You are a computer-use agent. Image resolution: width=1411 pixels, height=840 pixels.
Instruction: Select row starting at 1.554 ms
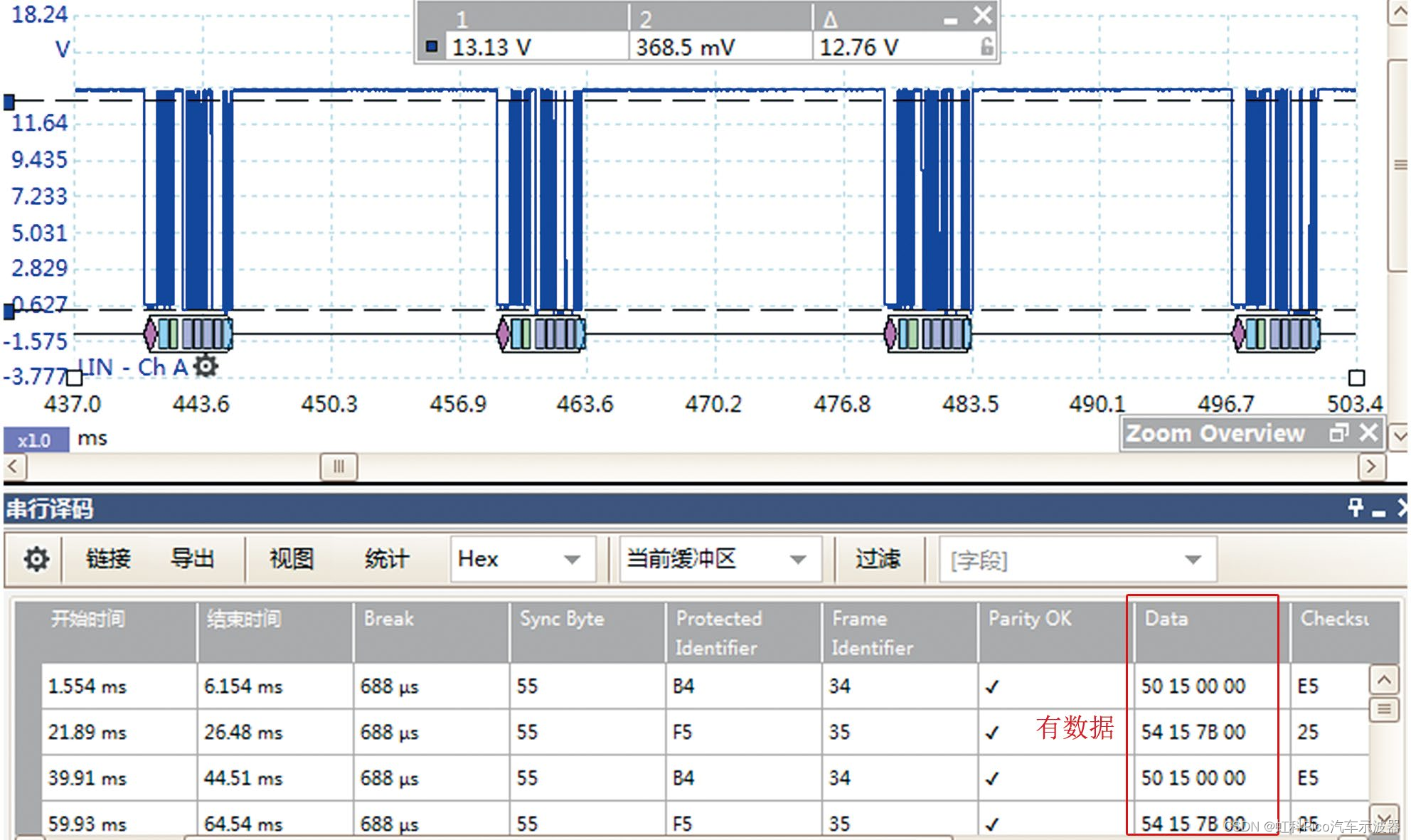point(705,686)
